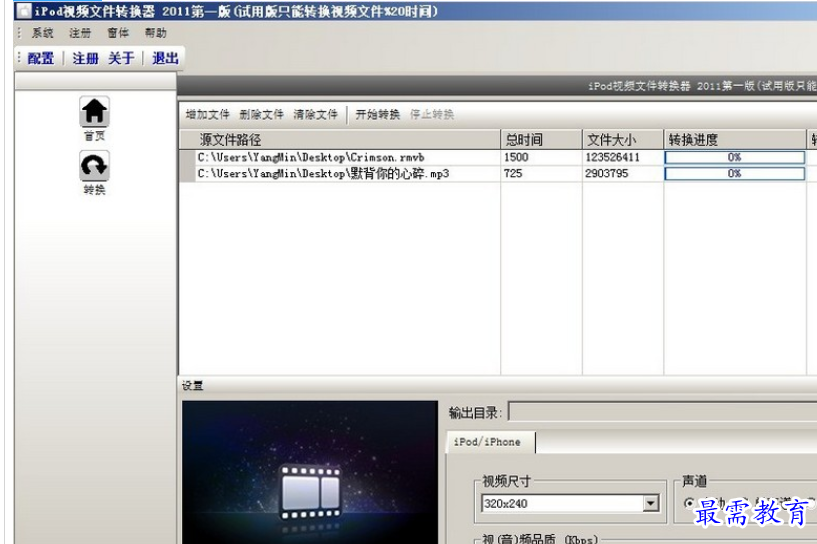Click 清除文件 to clear files

point(315,114)
